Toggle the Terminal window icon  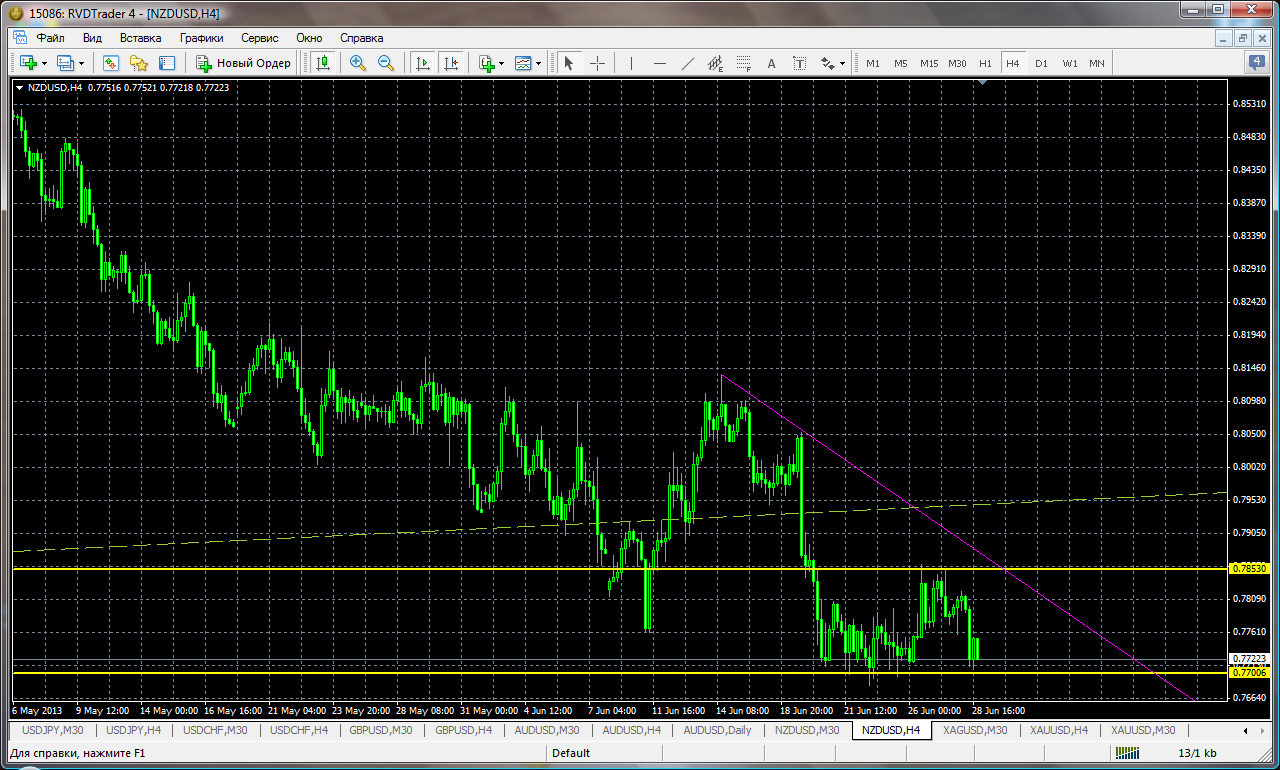pyautogui.click(x=166, y=63)
